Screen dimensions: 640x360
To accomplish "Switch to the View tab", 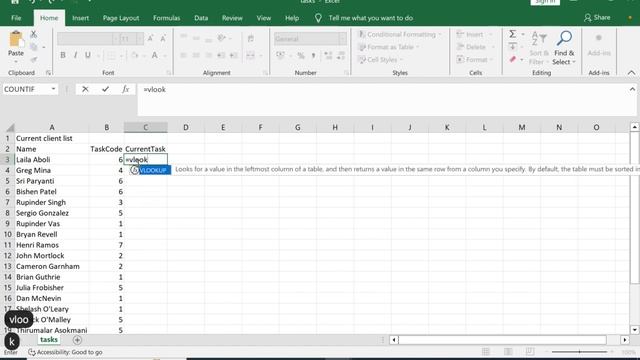I will coord(264,18).
